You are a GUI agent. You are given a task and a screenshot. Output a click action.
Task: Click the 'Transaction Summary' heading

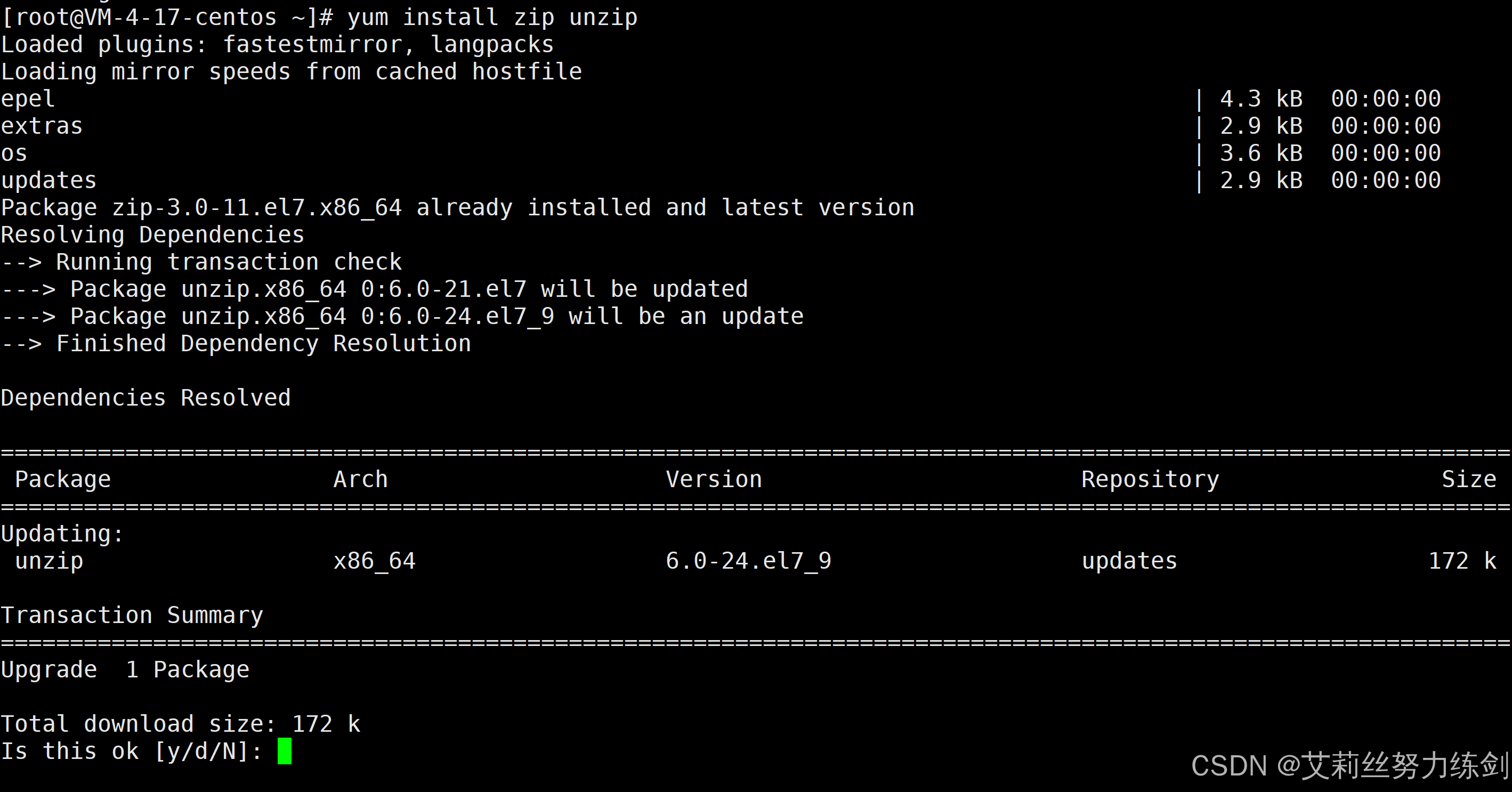pos(132,615)
